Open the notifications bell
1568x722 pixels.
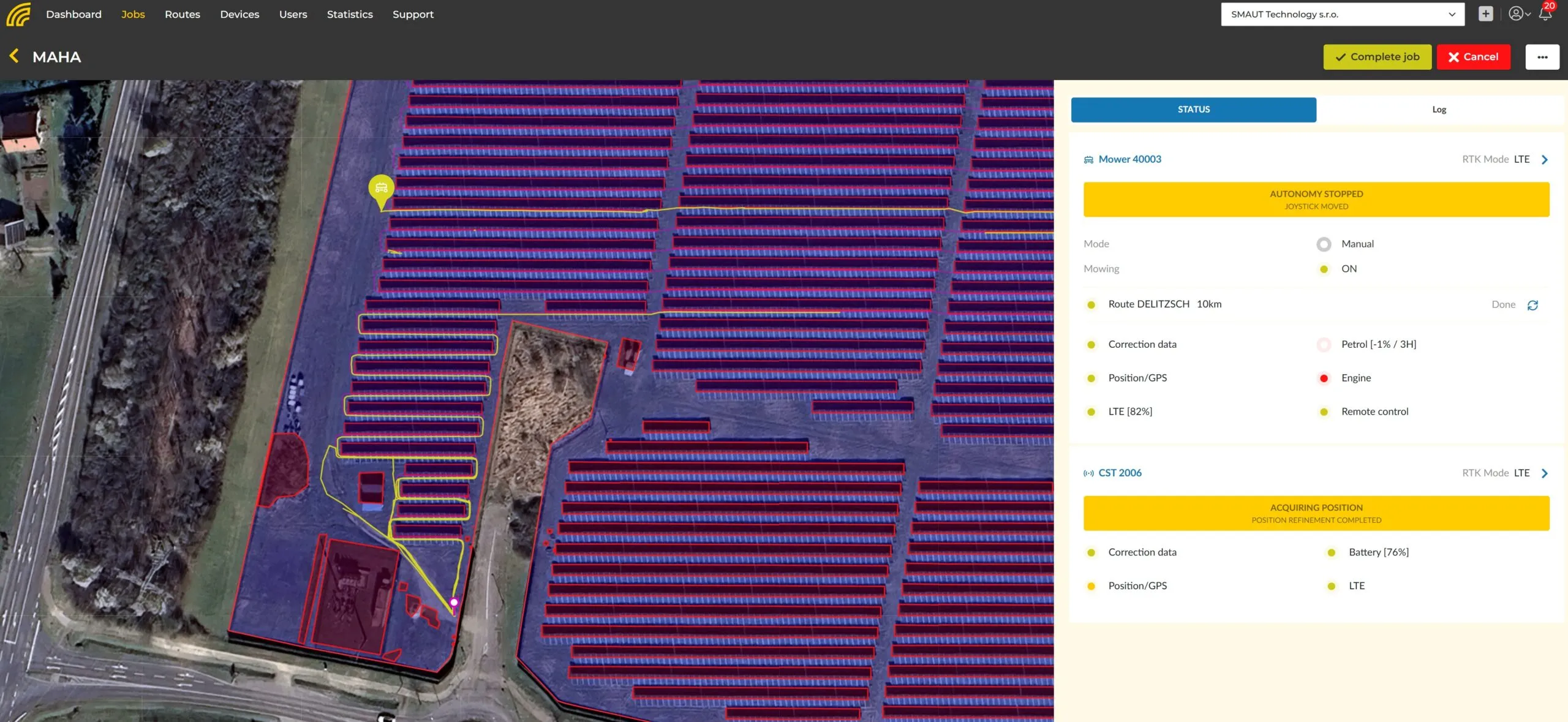click(x=1545, y=14)
